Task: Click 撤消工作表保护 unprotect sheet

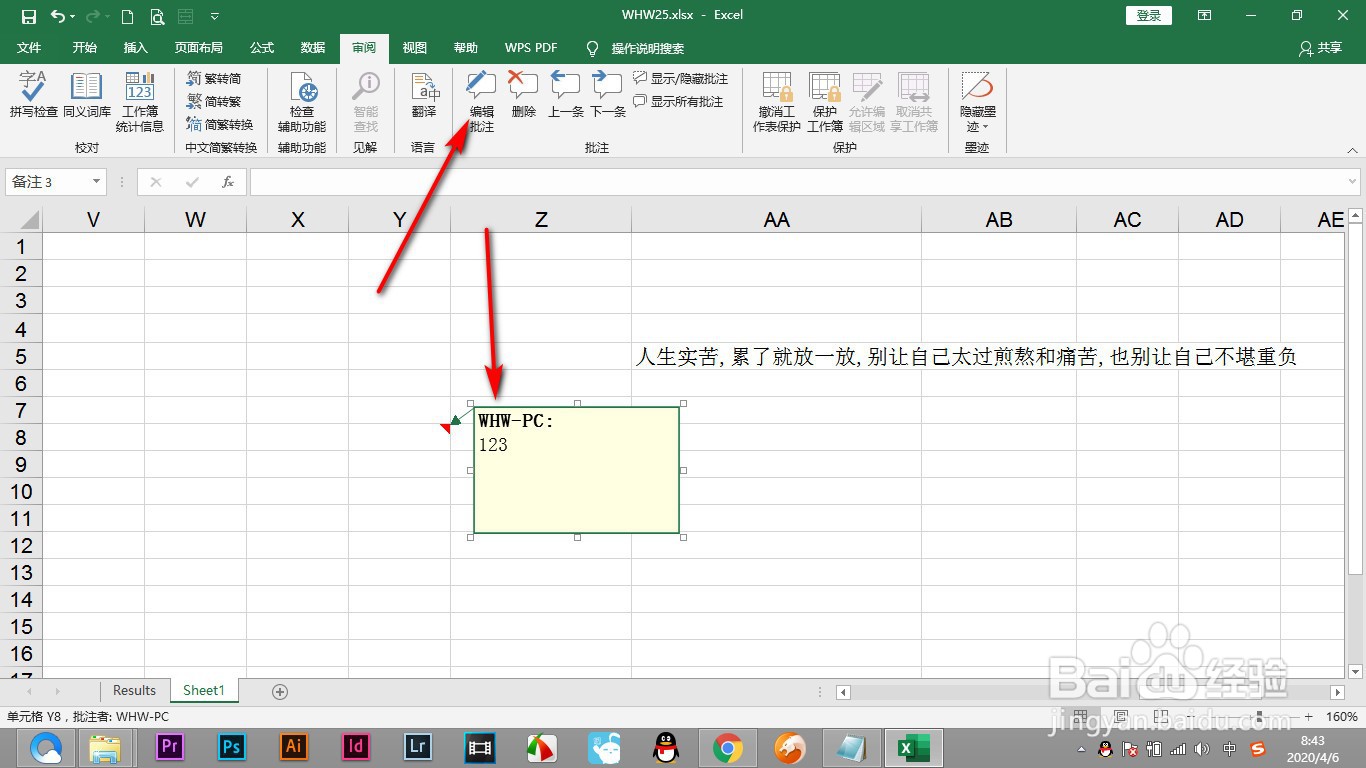Action: [x=777, y=102]
